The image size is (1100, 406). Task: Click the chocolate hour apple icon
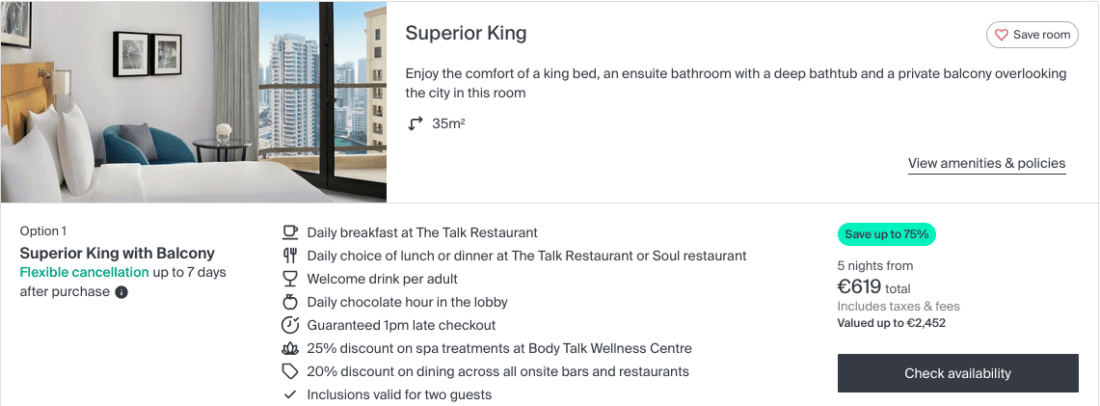pos(290,302)
